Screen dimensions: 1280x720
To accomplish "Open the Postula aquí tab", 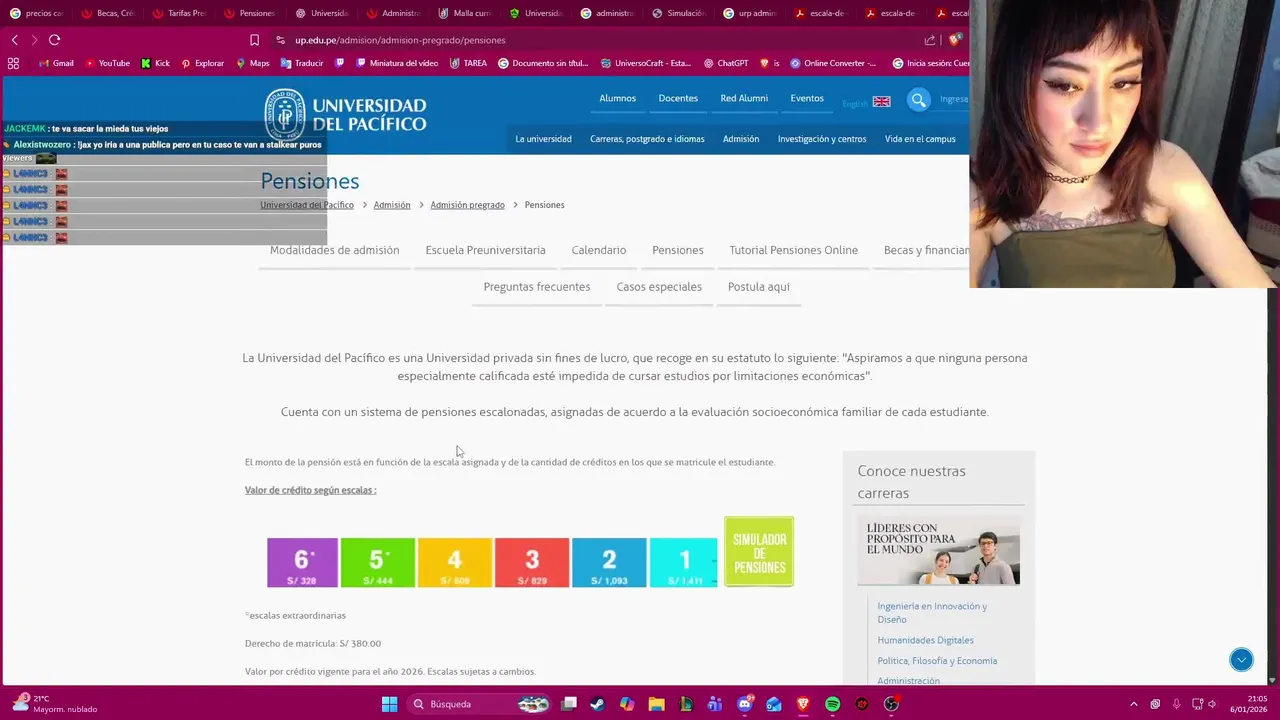I will pyautogui.click(x=759, y=287).
